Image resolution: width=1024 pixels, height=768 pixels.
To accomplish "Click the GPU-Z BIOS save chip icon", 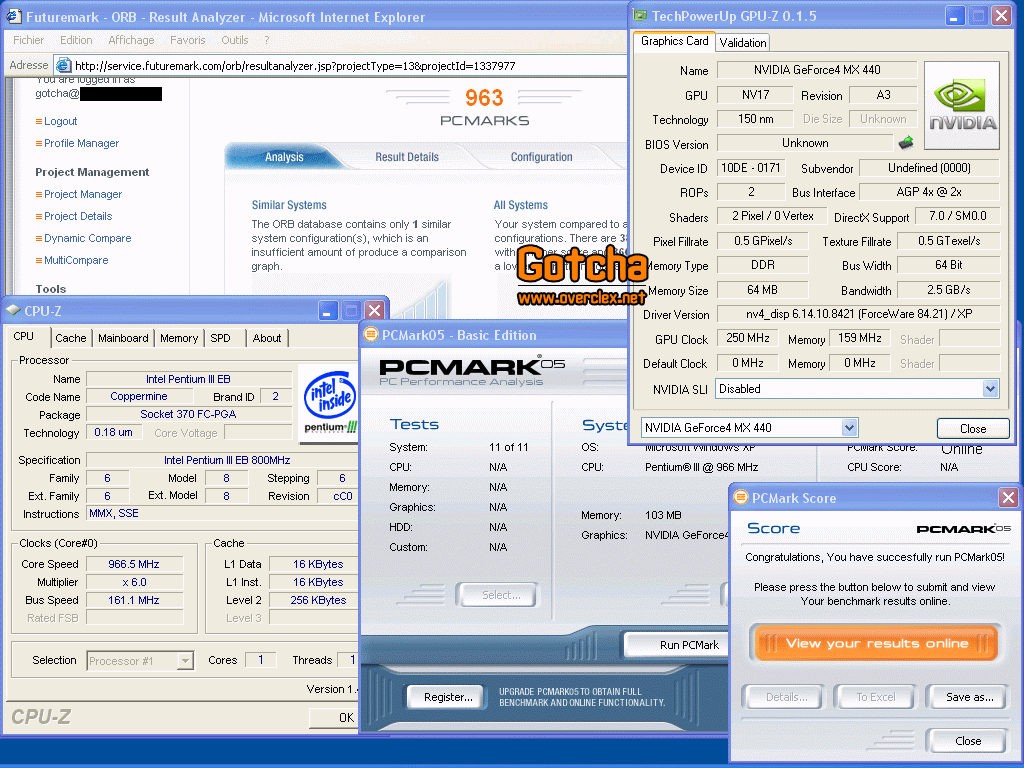I will 906,142.
